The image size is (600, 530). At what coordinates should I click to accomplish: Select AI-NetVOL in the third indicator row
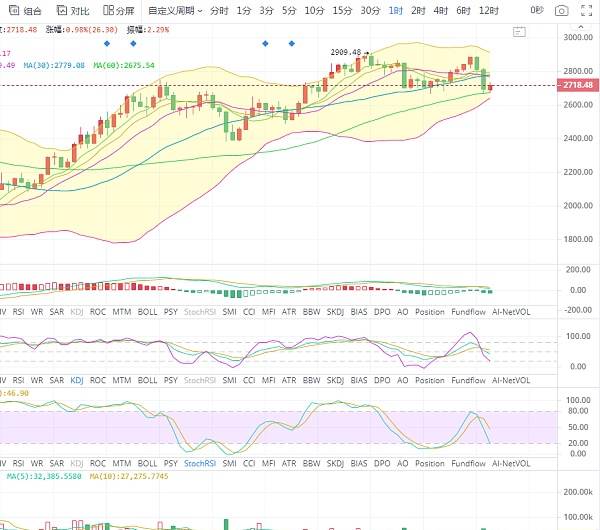[x=511, y=463]
